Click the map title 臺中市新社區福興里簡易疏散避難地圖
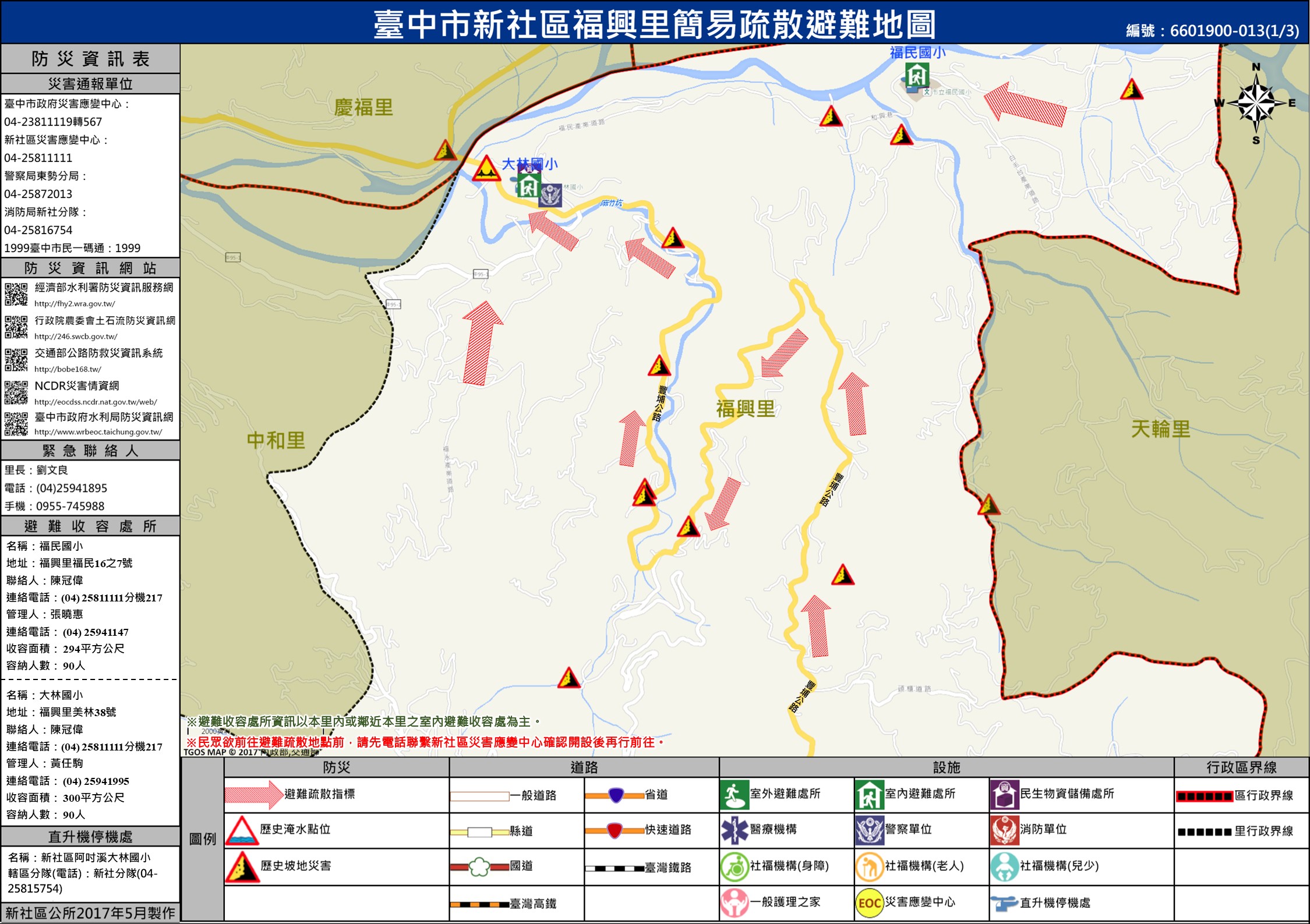 pyautogui.click(x=655, y=24)
